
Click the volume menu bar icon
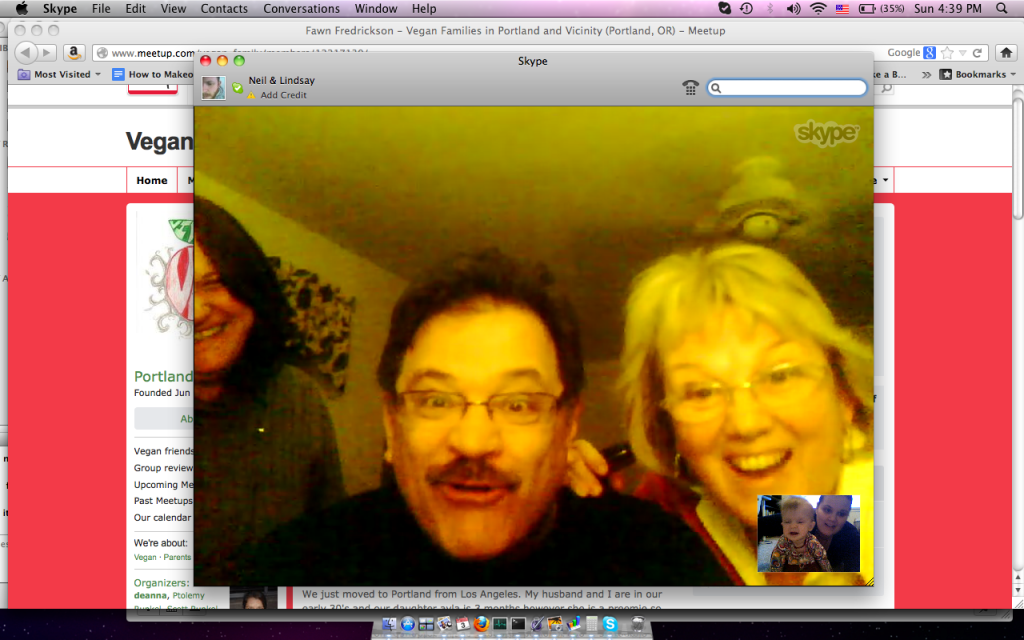click(793, 8)
